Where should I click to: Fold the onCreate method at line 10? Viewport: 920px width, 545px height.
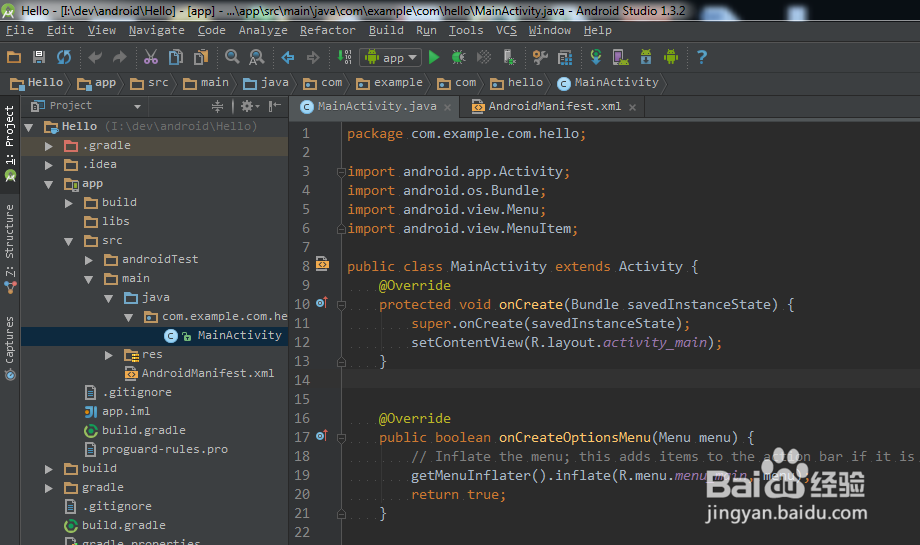pyautogui.click(x=341, y=305)
